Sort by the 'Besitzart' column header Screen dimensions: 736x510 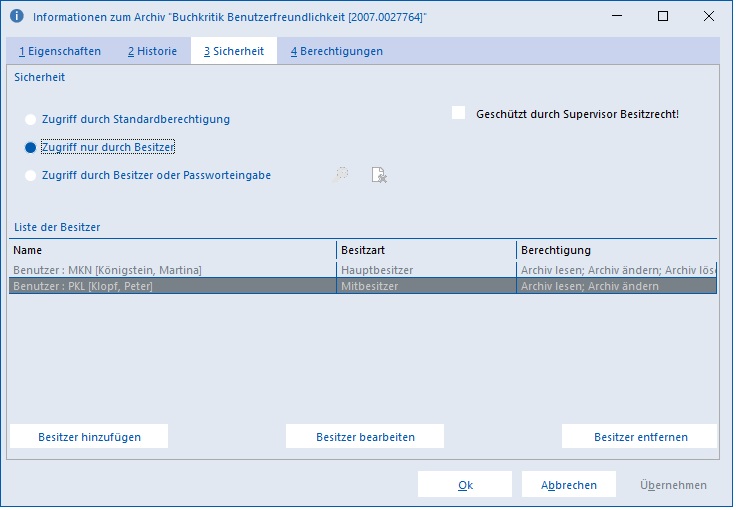coord(426,250)
